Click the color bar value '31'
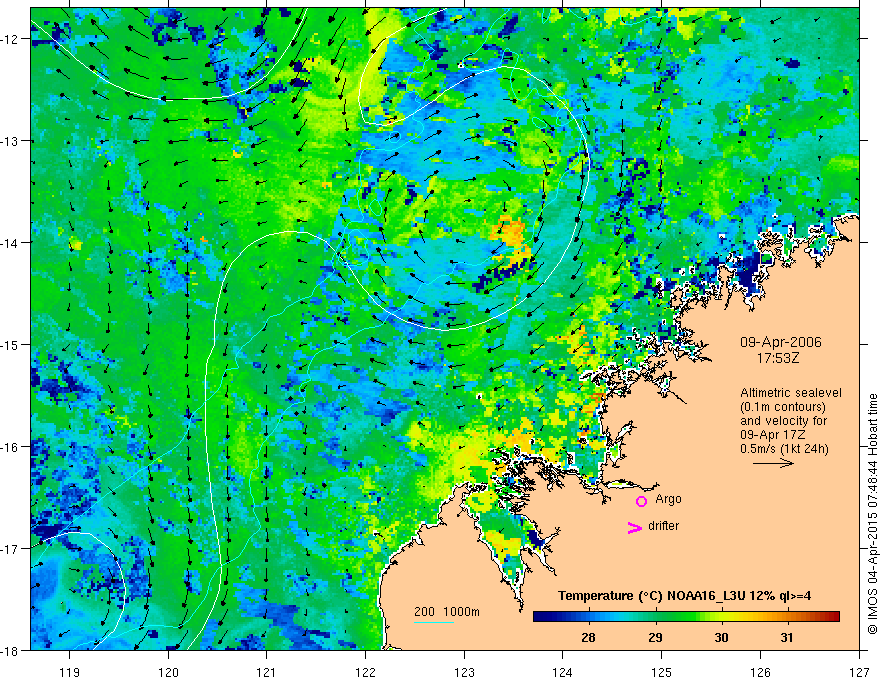Viewport: 880px width, 680px height. pos(787,637)
